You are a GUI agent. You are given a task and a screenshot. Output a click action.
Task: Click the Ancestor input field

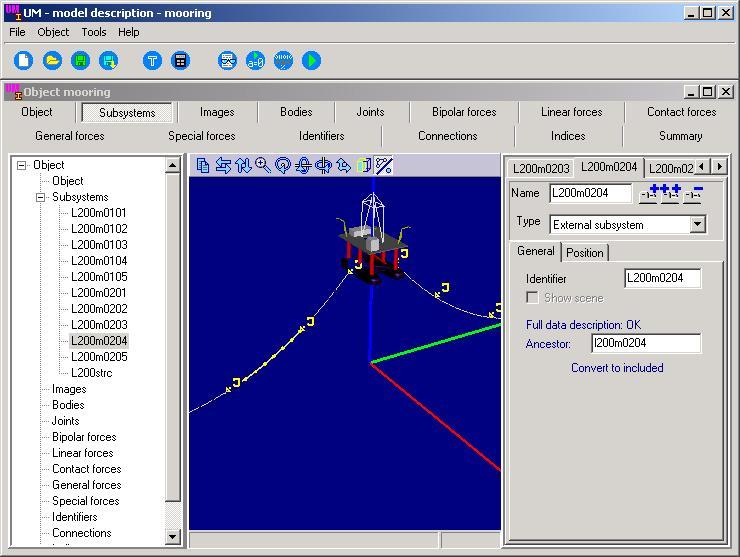pos(646,343)
